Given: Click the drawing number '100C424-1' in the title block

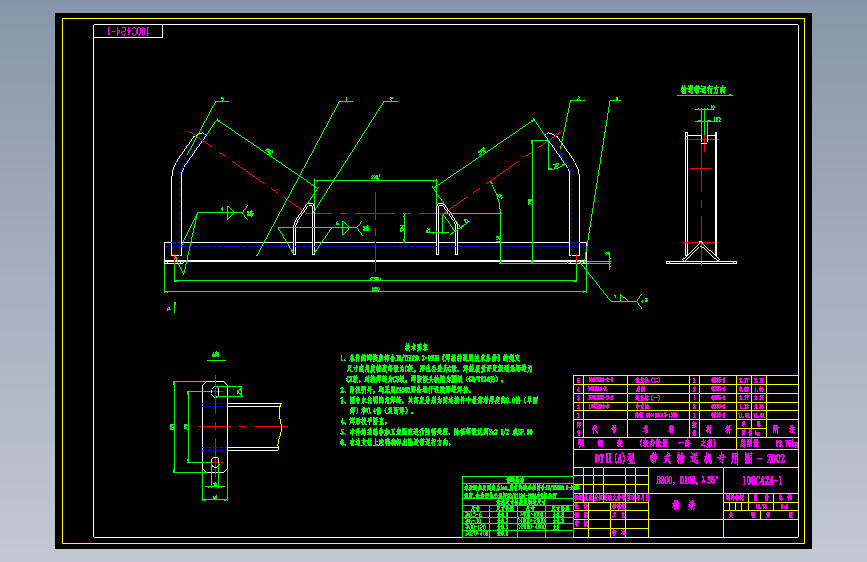Looking at the screenshot, I should point(761,480).
